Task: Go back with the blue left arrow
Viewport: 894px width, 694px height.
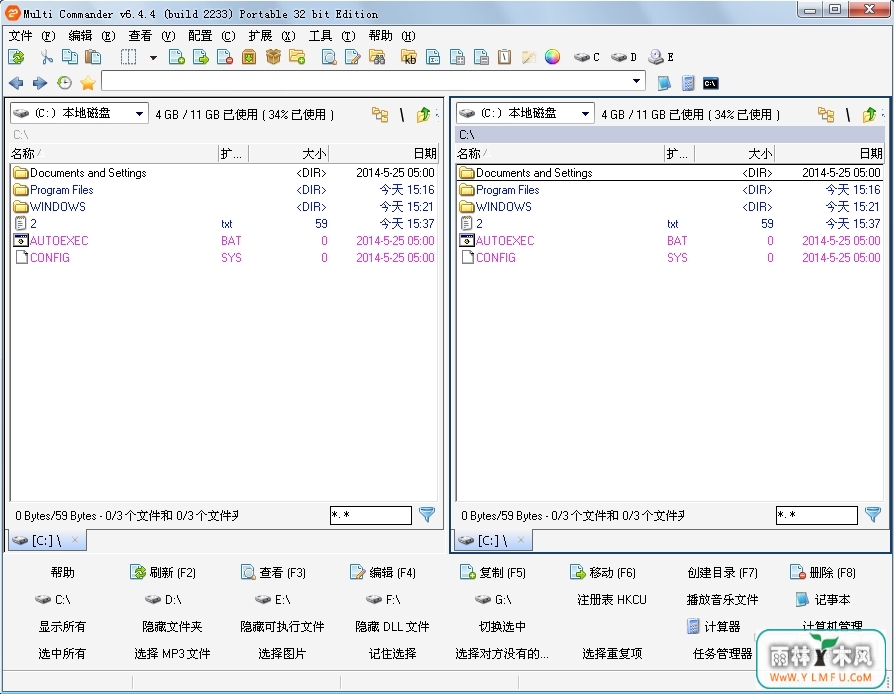Action: tap(16, 83)
